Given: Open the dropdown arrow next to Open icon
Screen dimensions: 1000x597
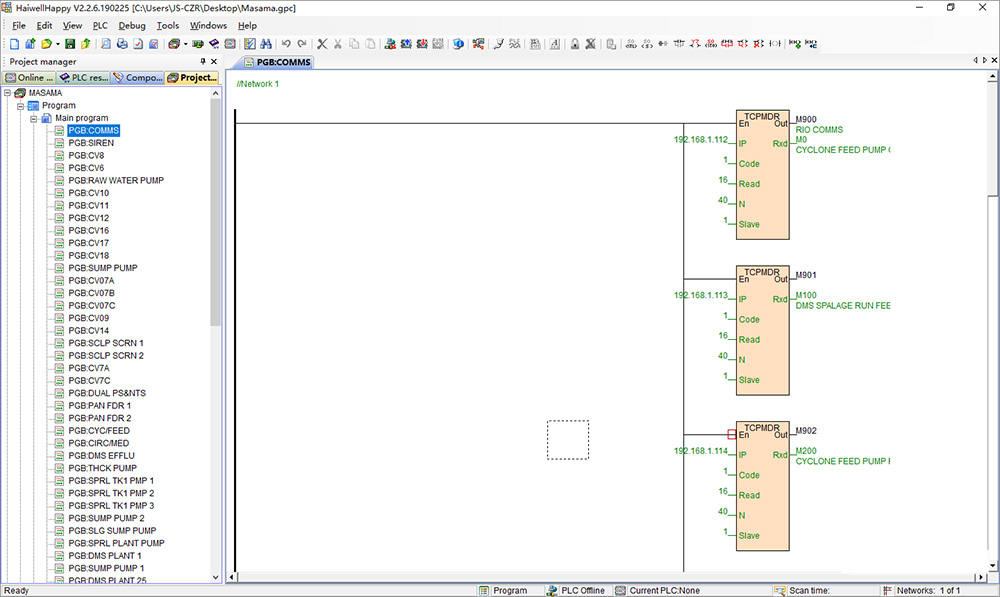Looking at the screenshot, I should click(x=57, y=44).
